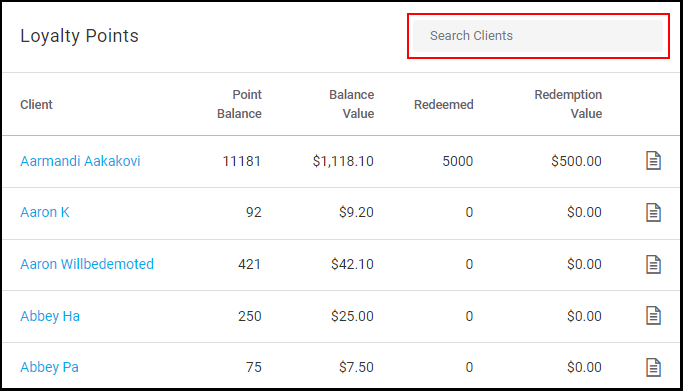
Task: Sort by the Balance Value column header
Action: click(351, 104)
